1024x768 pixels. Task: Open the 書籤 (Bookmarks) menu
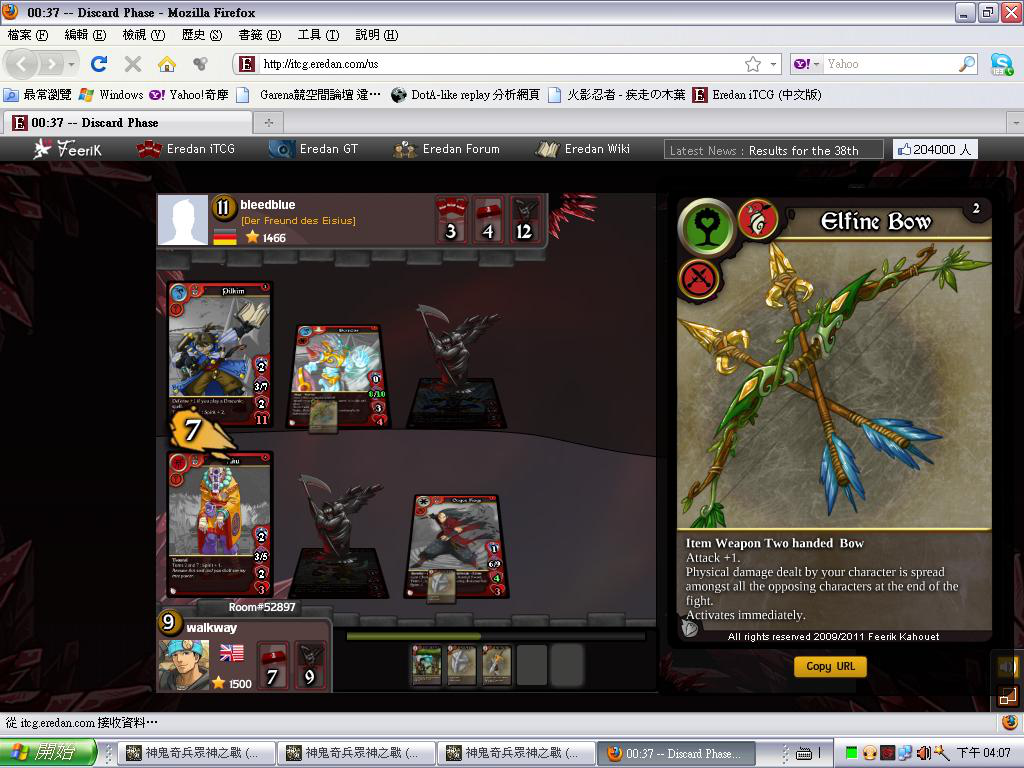[259, 35]
